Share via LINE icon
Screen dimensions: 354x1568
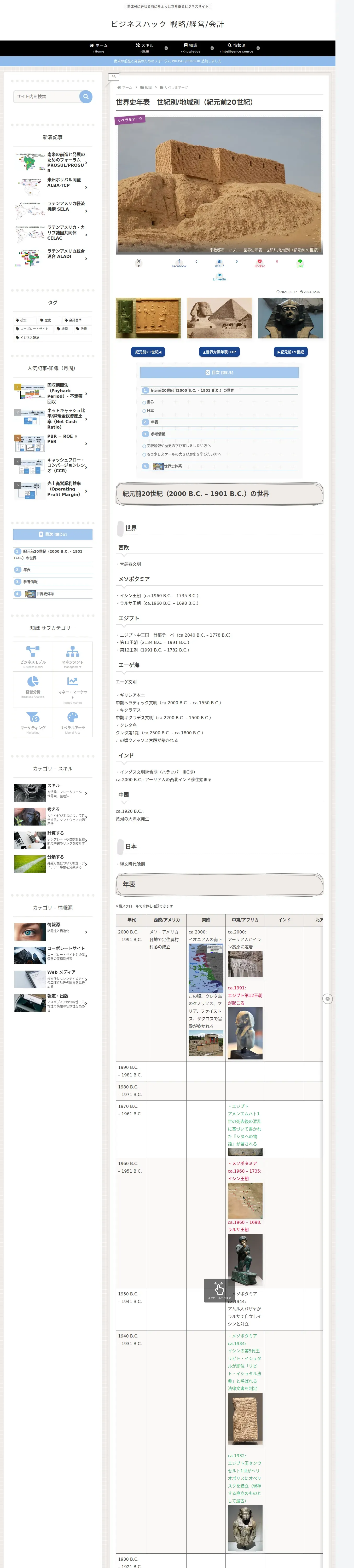tap(300, 264)
